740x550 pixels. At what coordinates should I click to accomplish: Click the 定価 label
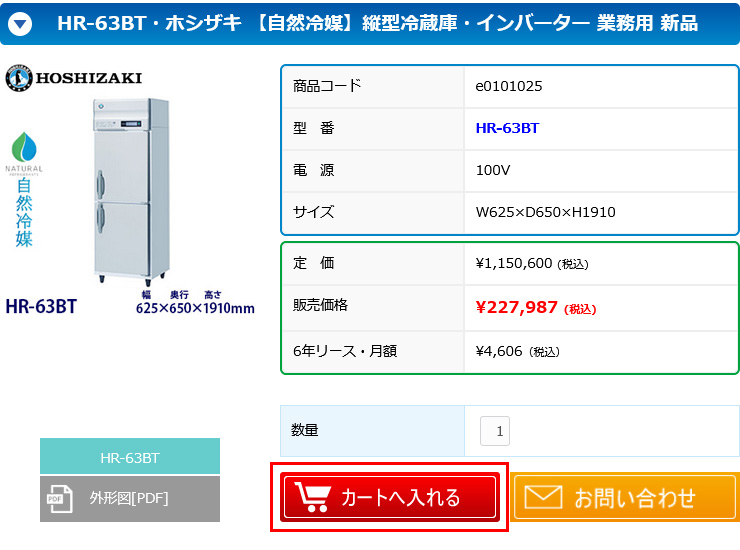coord(313,263)
